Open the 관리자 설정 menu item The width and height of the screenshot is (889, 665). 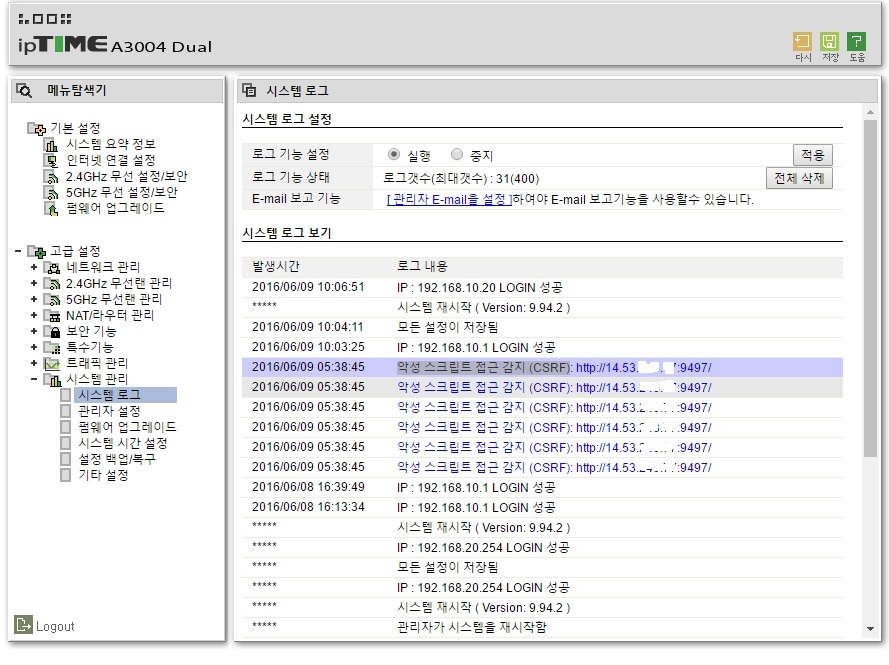[109, 411]
